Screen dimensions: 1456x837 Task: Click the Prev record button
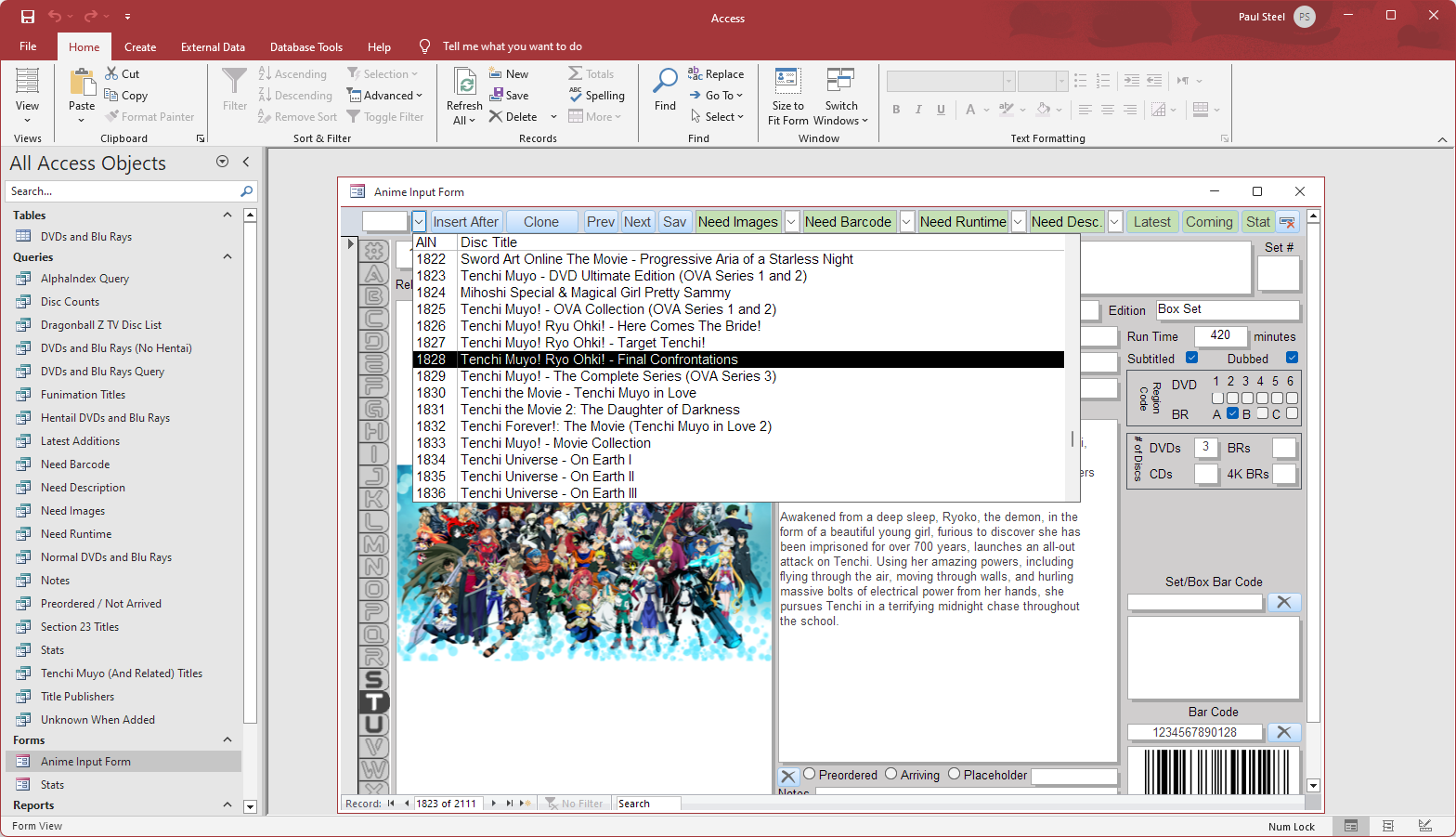click(600, 222)
